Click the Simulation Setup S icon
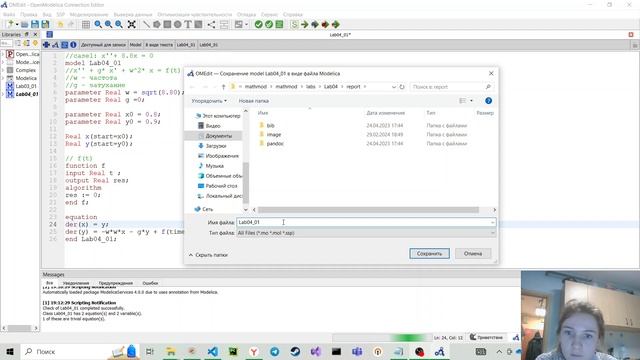This screenshot has height=360, width=640. point(294,24)
